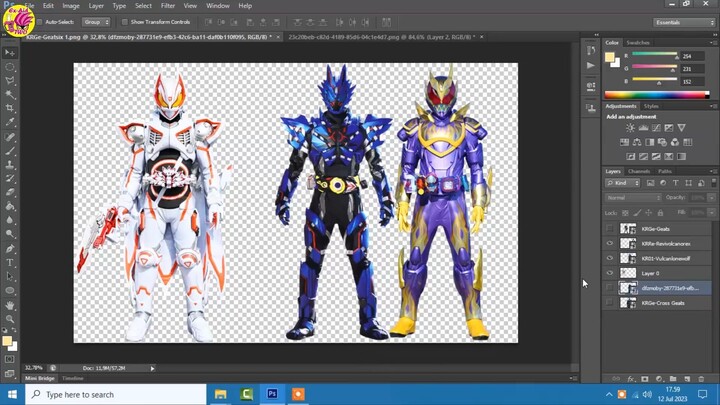Open the layer filter Kind dropdown
Viewport: 720px width, 405px height.
(623, 183)
